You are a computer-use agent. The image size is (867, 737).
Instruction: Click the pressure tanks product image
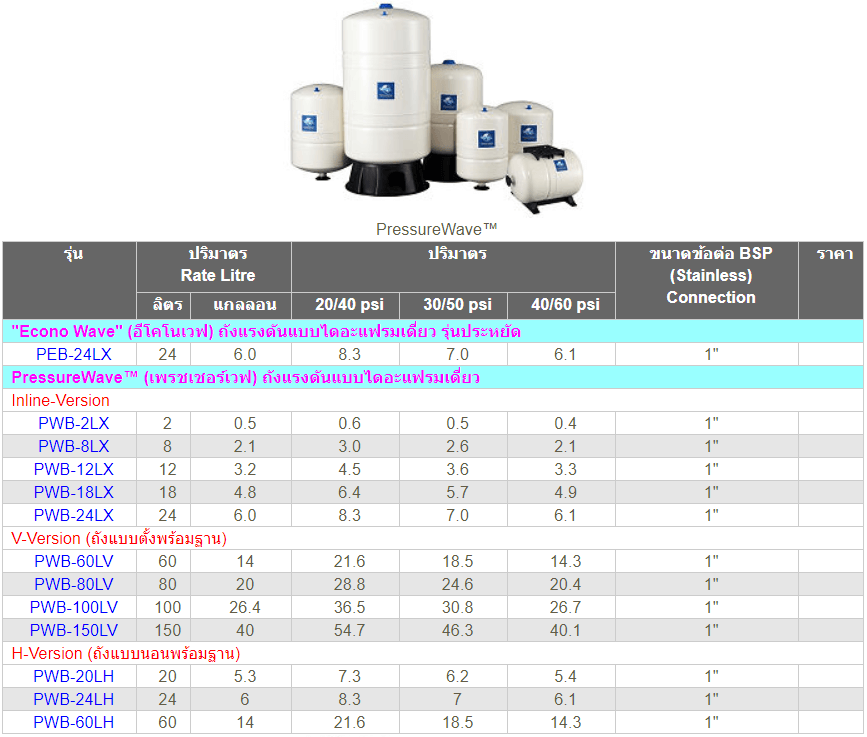(436, 108)
